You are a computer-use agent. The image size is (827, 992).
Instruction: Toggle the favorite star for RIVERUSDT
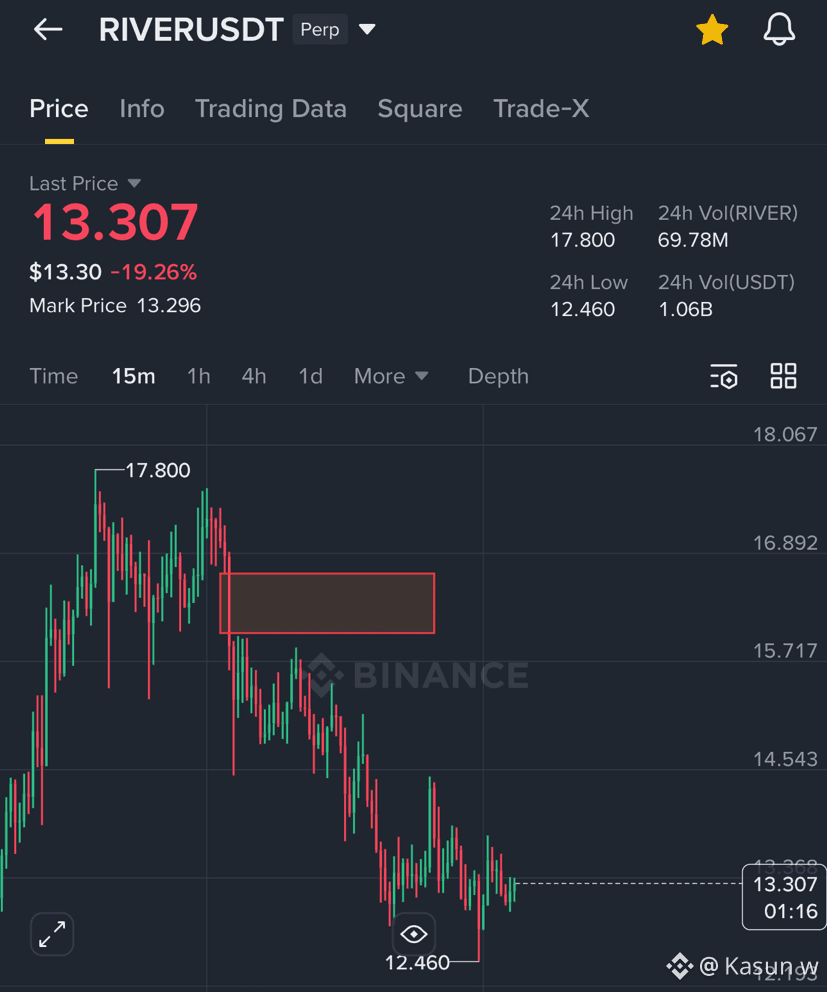(712, 30)
